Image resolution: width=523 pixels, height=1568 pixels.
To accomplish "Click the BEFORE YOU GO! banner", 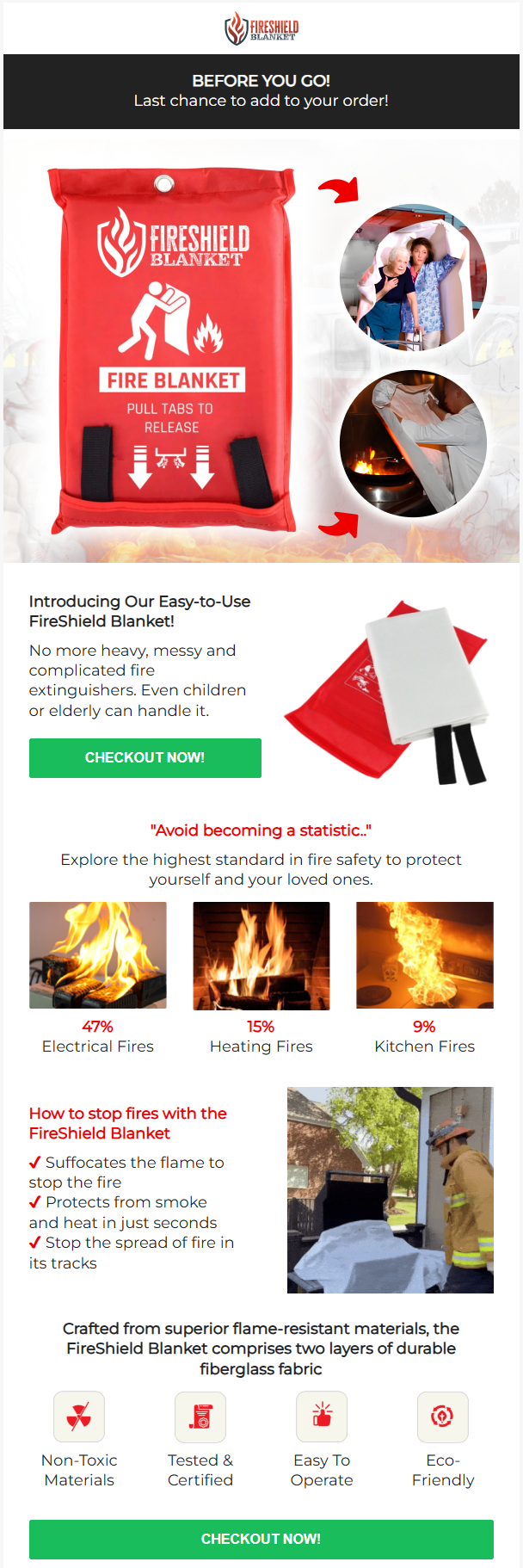I will pyautogui.click(x=261, y=91).
